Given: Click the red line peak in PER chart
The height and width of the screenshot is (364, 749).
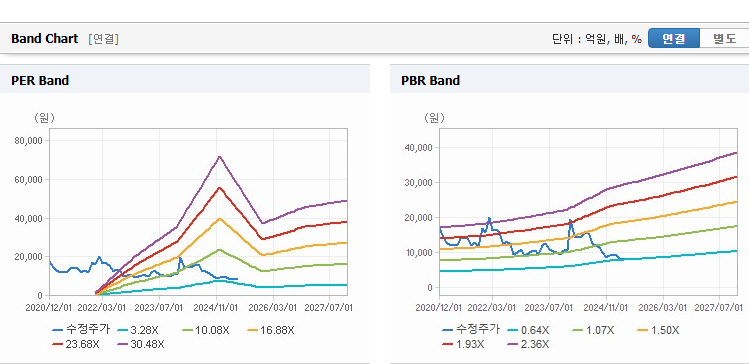Looking at the screenshot, I should pos(219,187).
